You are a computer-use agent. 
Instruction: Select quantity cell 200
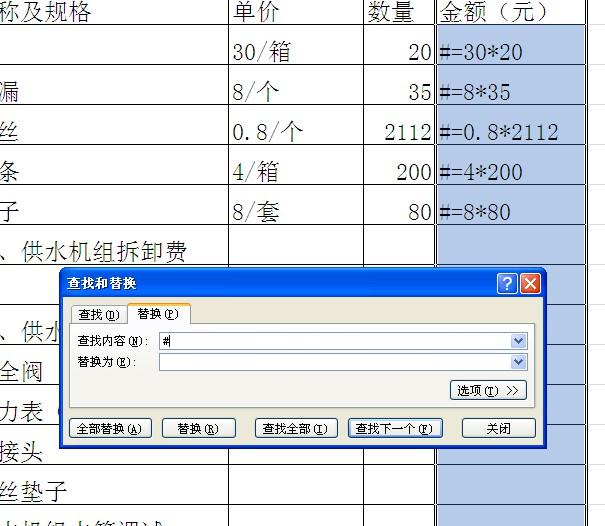tap(399, 165)
